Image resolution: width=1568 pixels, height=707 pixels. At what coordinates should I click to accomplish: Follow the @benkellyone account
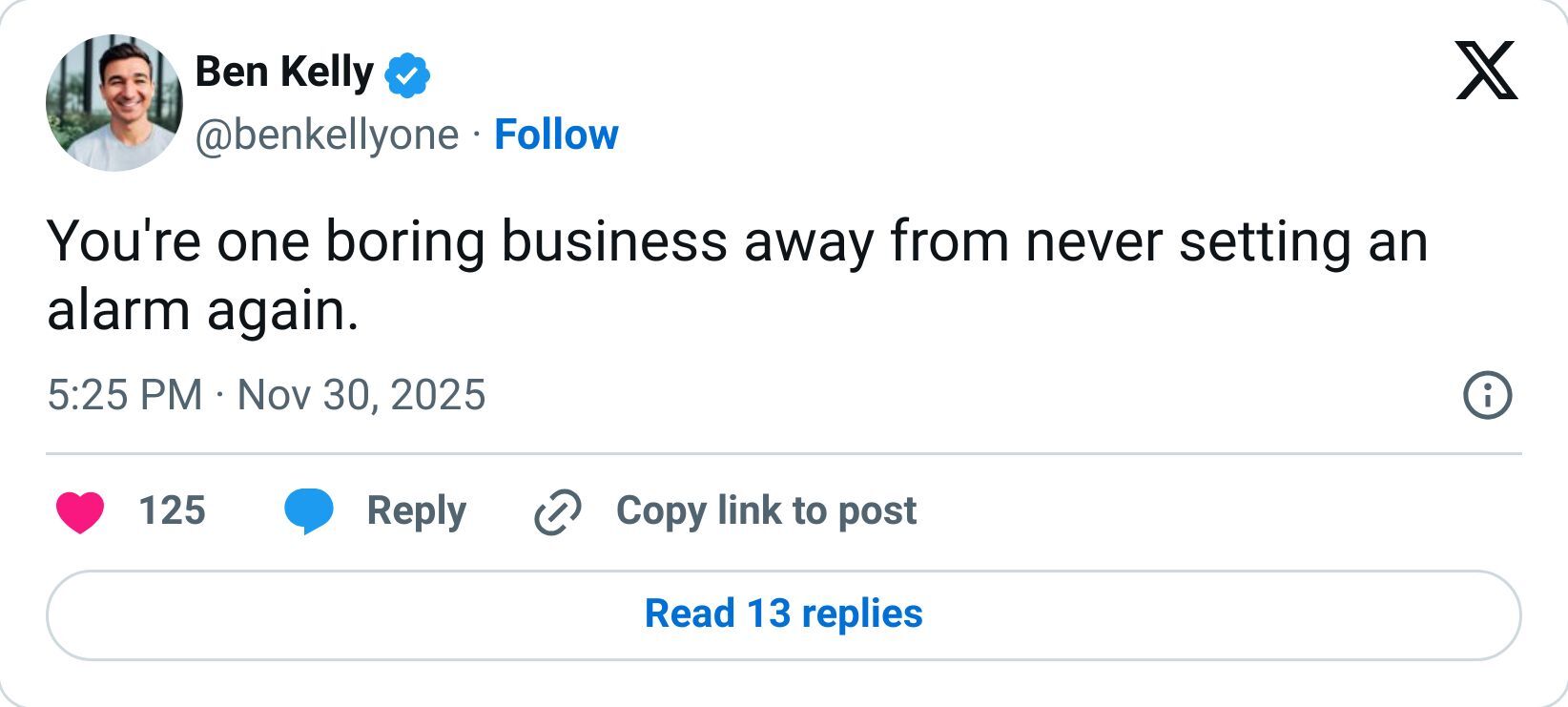click(x=556, y=135)
